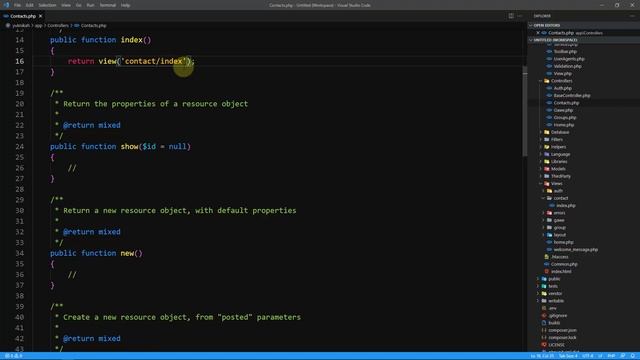The height and width of the screenshot is (360, 640).
Task: Click the split editor icon
Action: tap(511, 16)
